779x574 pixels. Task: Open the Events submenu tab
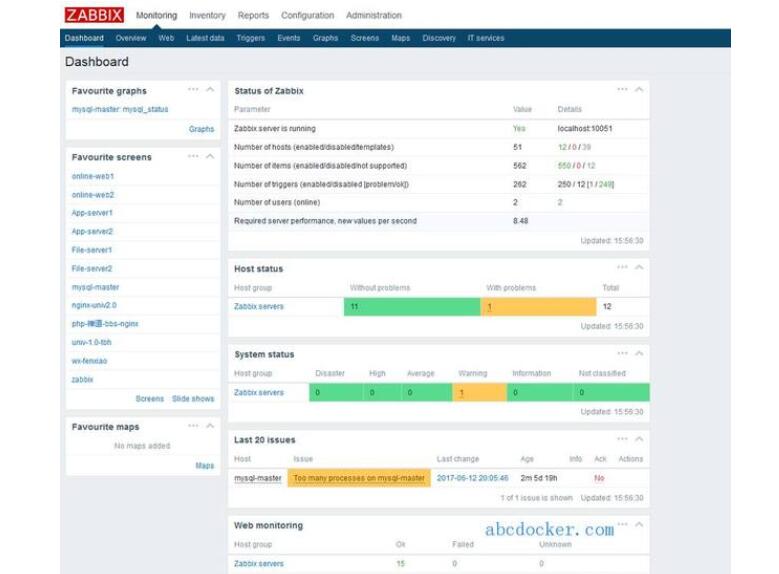pyautogui.click(x=289, y=38)
